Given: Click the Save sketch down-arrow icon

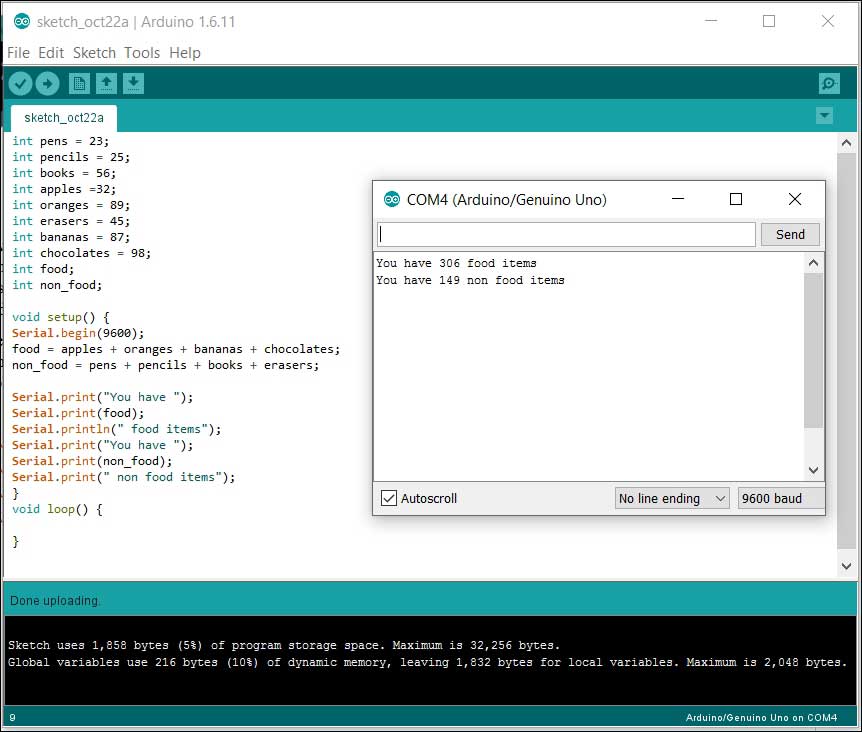Looking at the screenshot, I should click(133, 84).
